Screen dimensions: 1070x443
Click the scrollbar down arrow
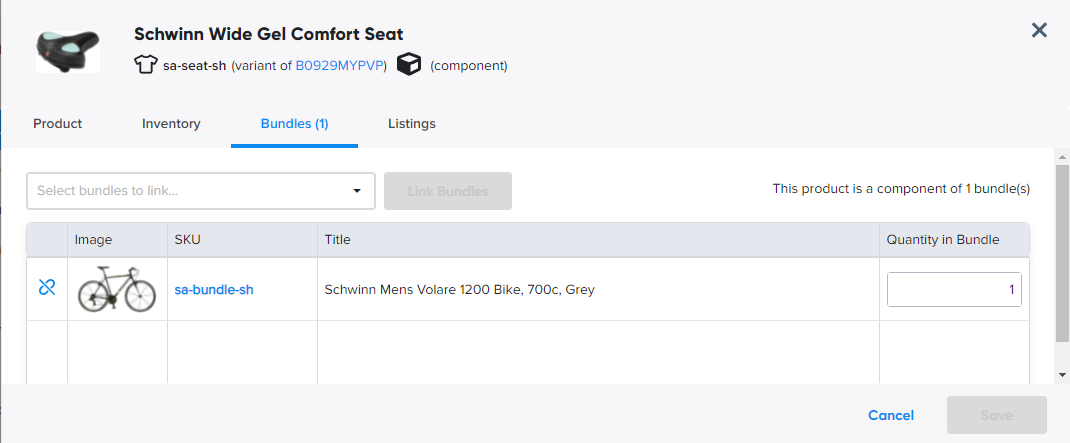tap(1062, 374)
